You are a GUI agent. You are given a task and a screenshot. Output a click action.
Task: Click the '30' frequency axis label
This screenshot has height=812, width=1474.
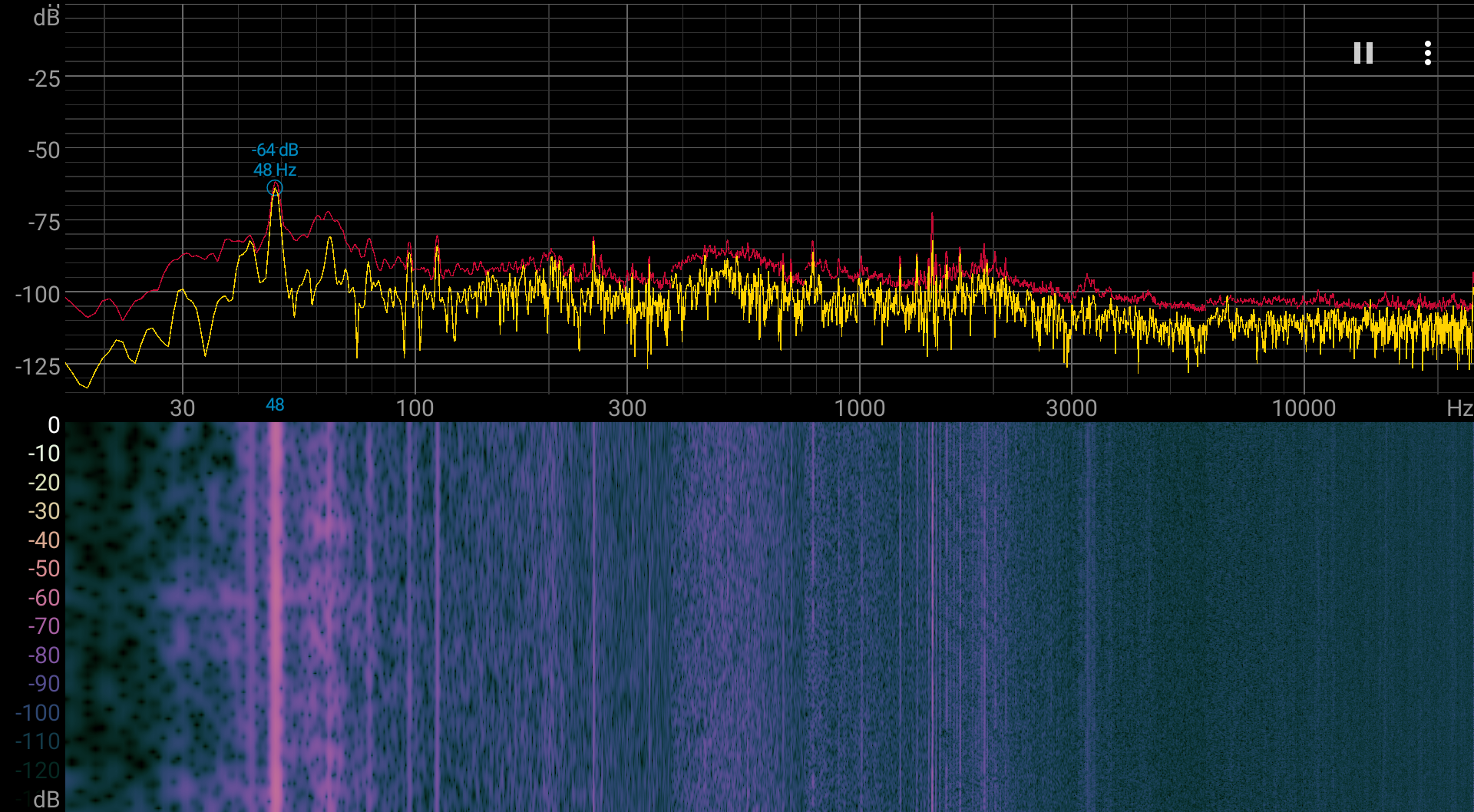[183, 408]
